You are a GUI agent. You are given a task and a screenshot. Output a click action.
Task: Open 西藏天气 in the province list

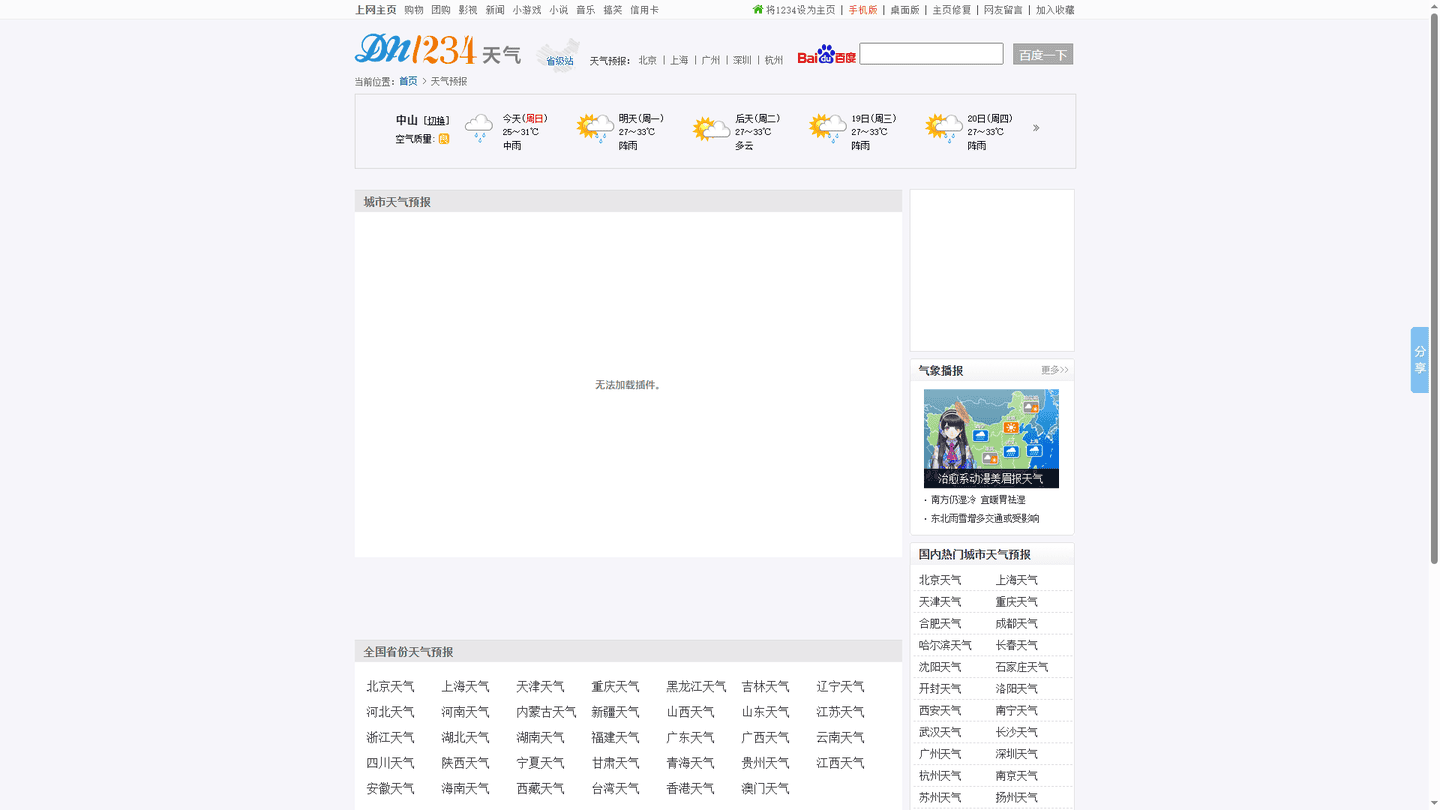[x=540, y=789]
